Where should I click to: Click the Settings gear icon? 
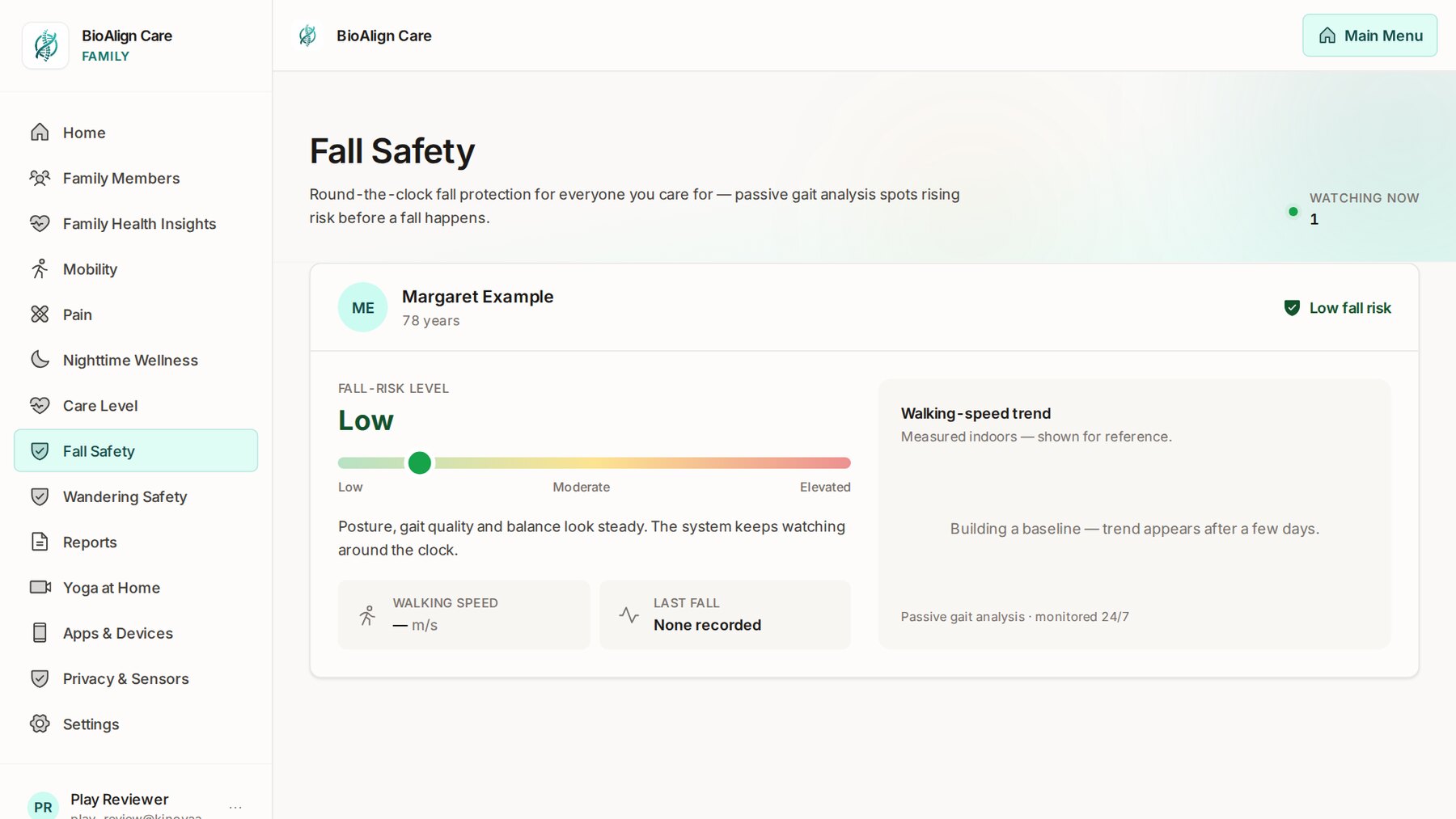point(40,724)
